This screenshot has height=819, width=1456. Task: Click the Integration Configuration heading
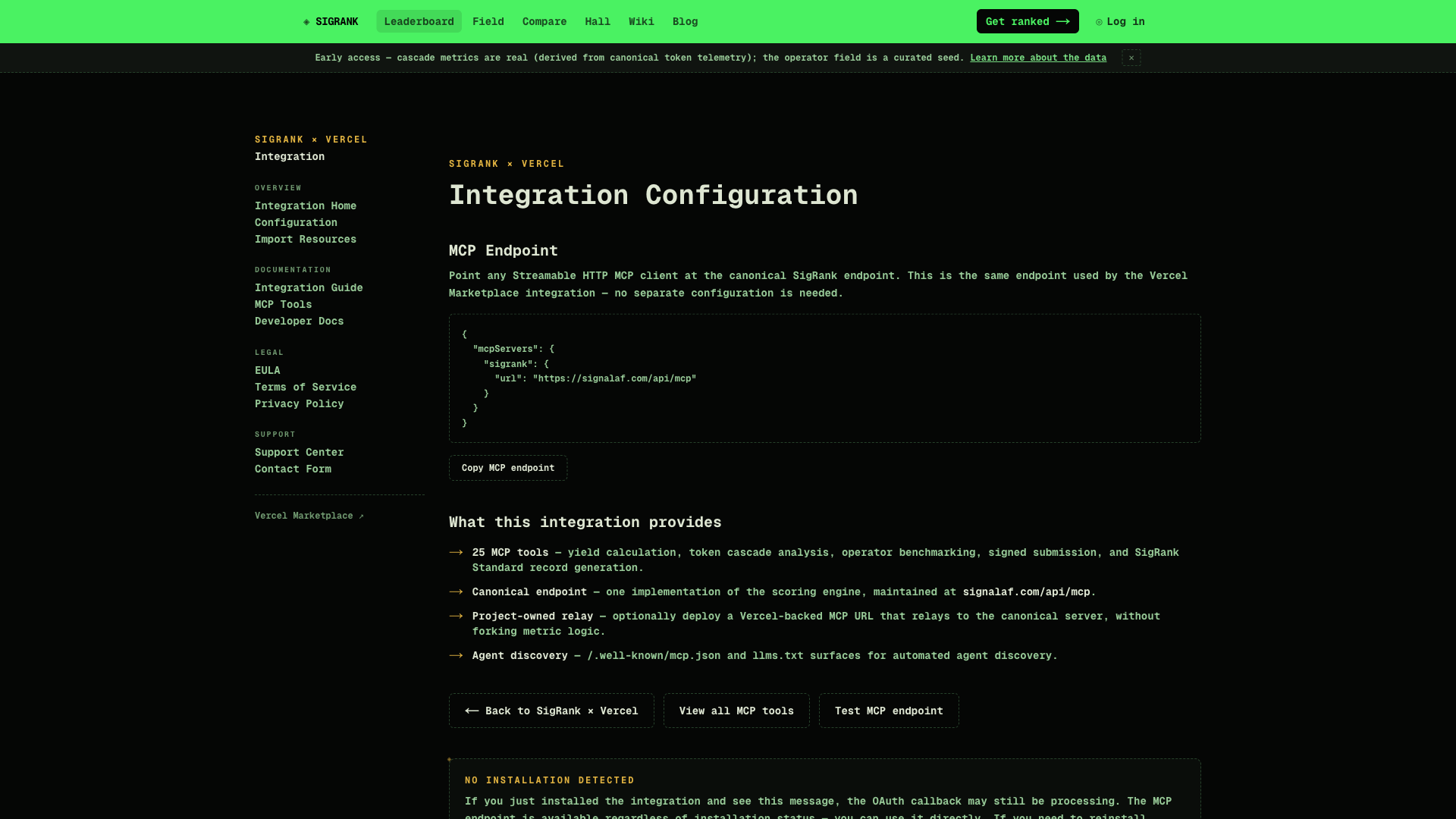pos(653,195)
